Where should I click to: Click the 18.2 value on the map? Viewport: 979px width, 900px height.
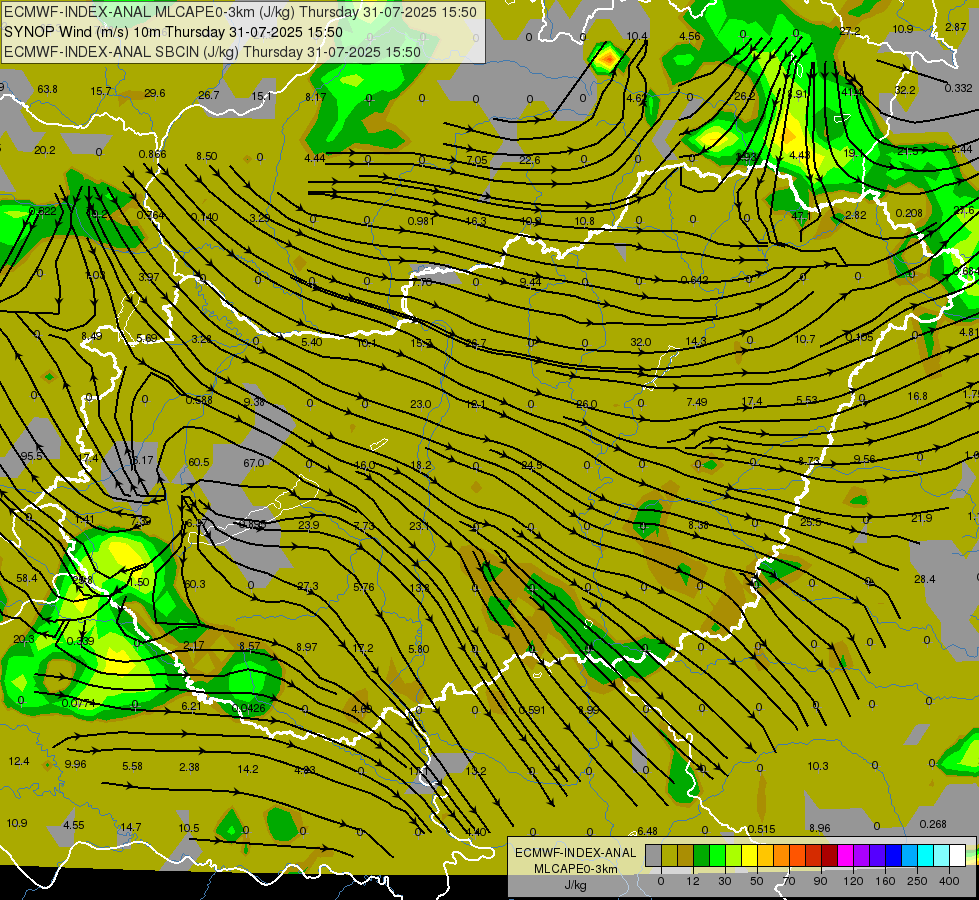tap(421, 465)
